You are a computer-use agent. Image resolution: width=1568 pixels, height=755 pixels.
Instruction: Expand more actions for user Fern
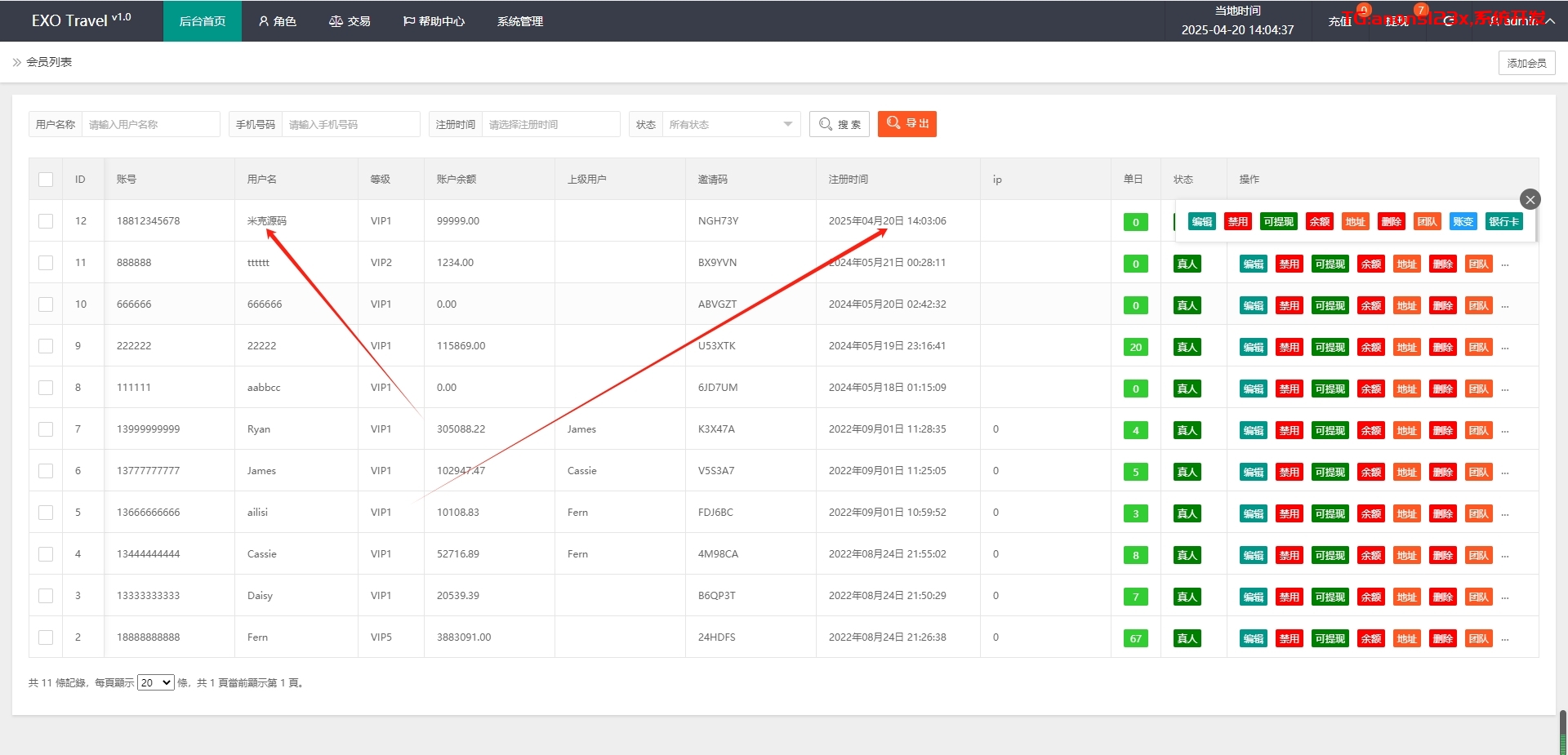point(1505,639)
